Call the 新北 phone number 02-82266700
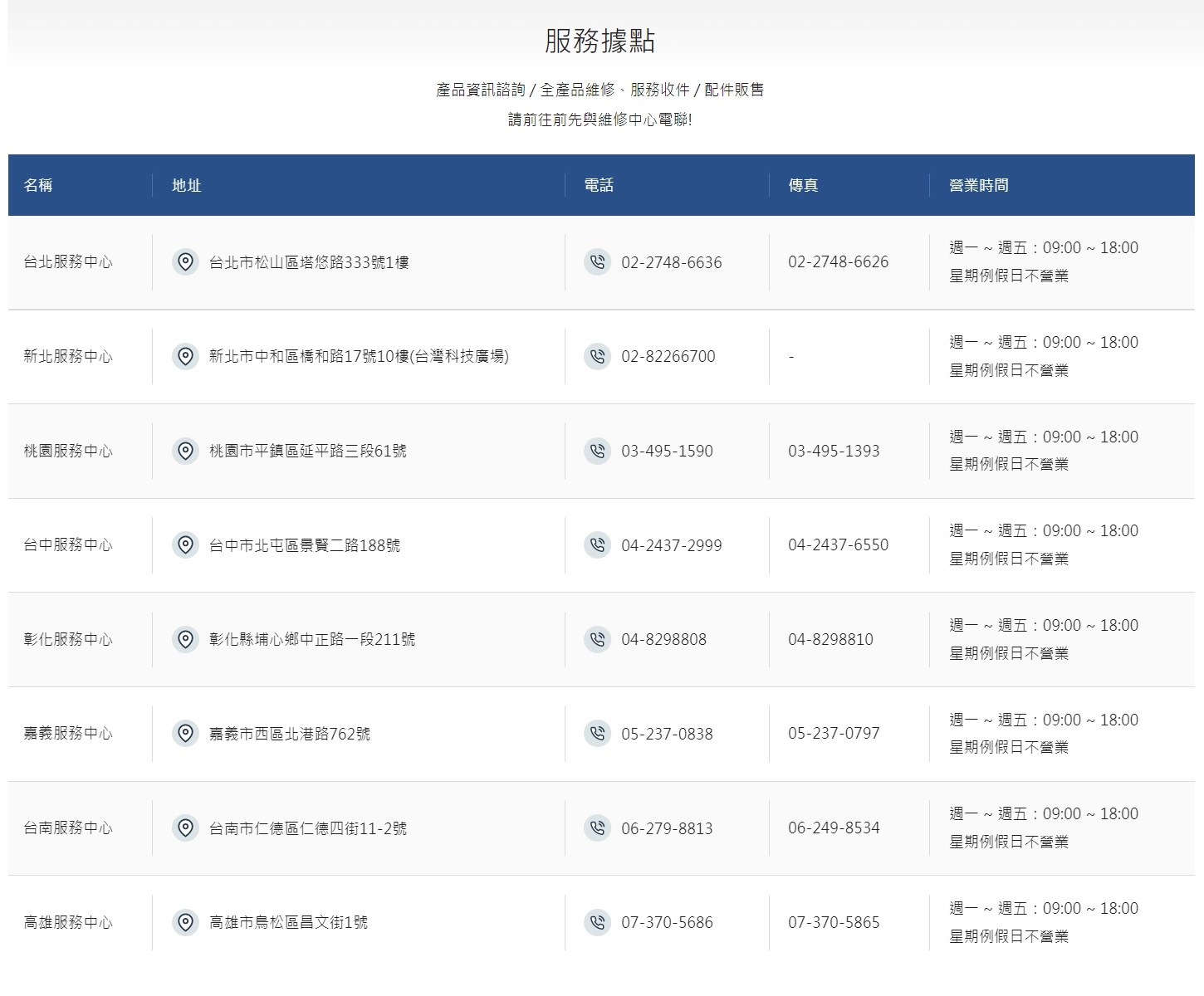 (x=668, y=356)
